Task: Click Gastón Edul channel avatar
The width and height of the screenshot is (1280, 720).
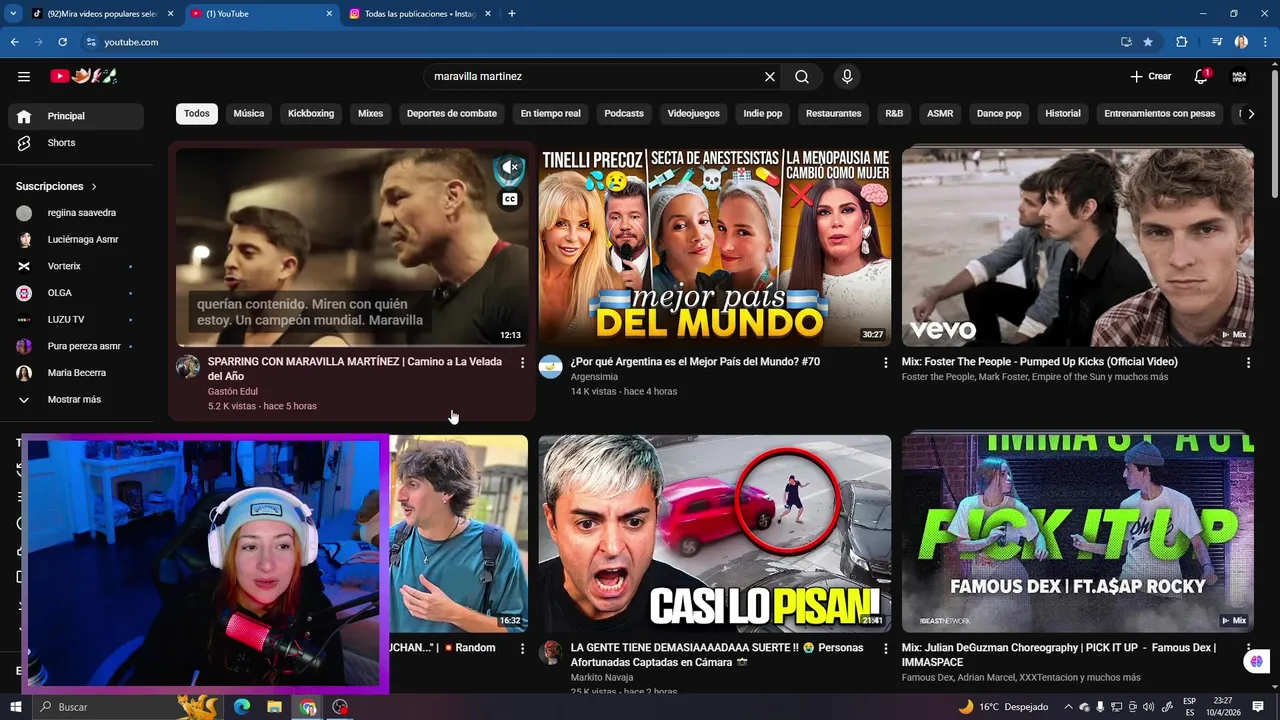Action: tap(188, 366)
